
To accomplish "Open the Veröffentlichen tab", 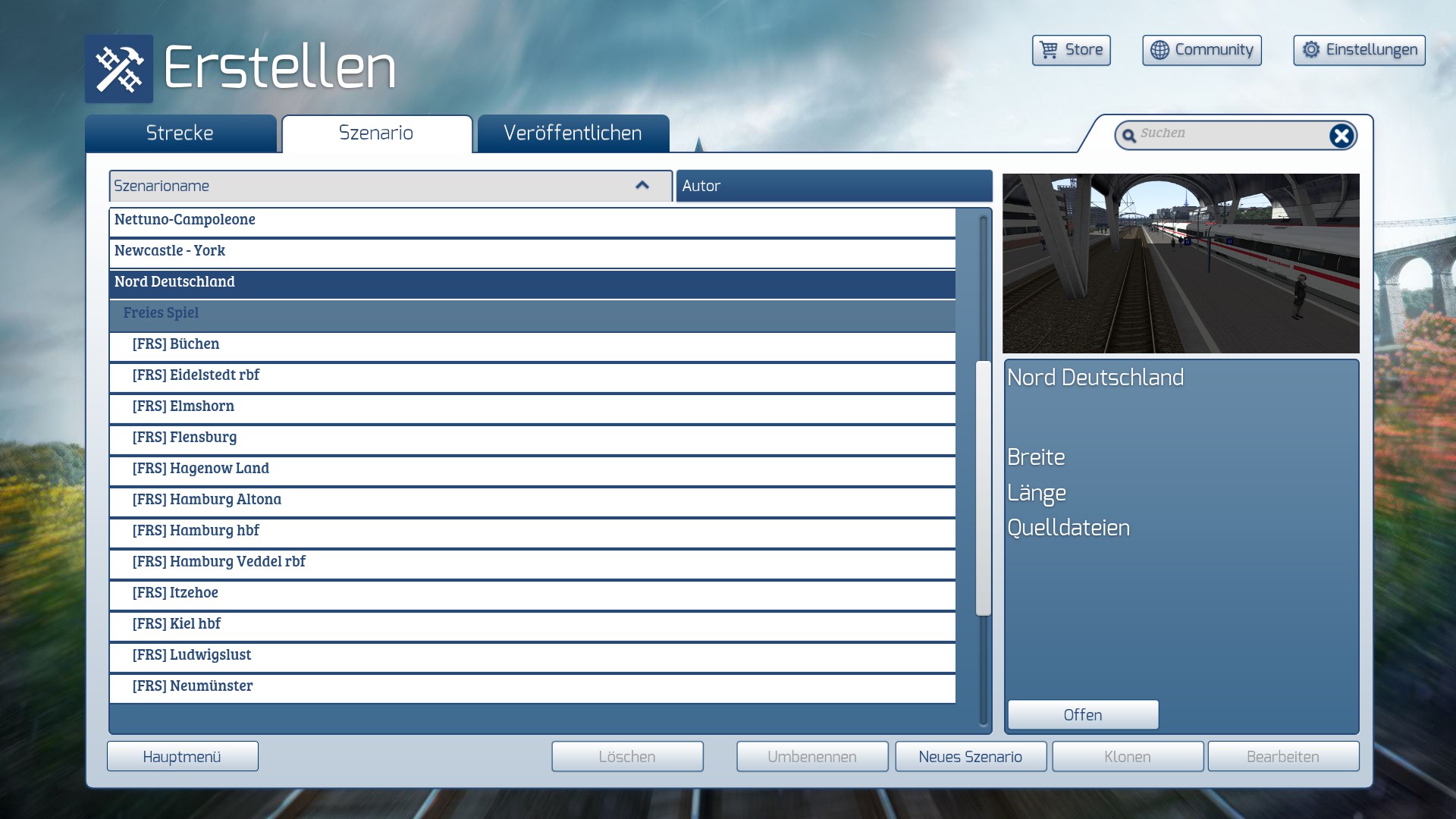I will pyautogui.click(x=573, y=133).
